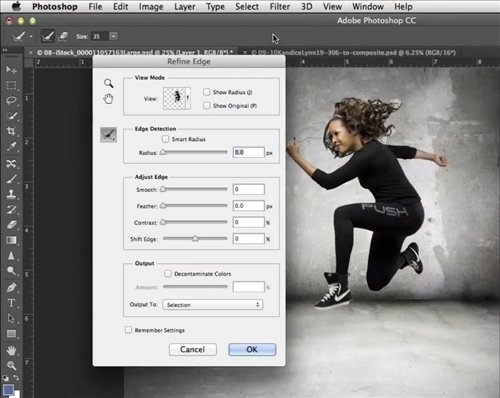Screen dimensions: 500x398
Task: Click the Contrast value input field
Action: click(x=249, y=222)
